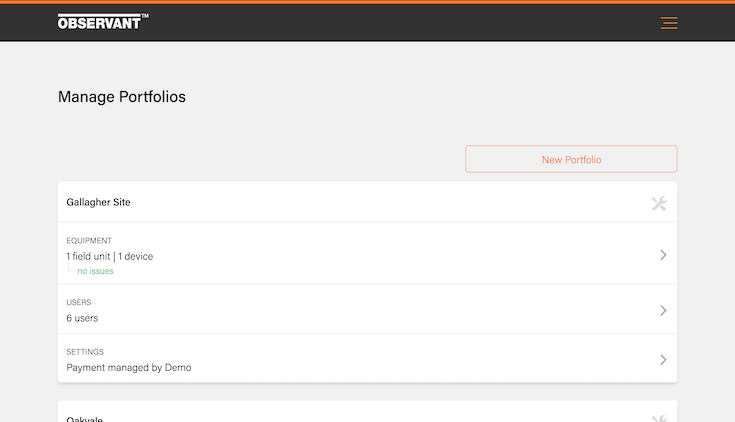735x422 pixels.
Task: Open the hamburger navigation menu
Action: tap(669, 23)
